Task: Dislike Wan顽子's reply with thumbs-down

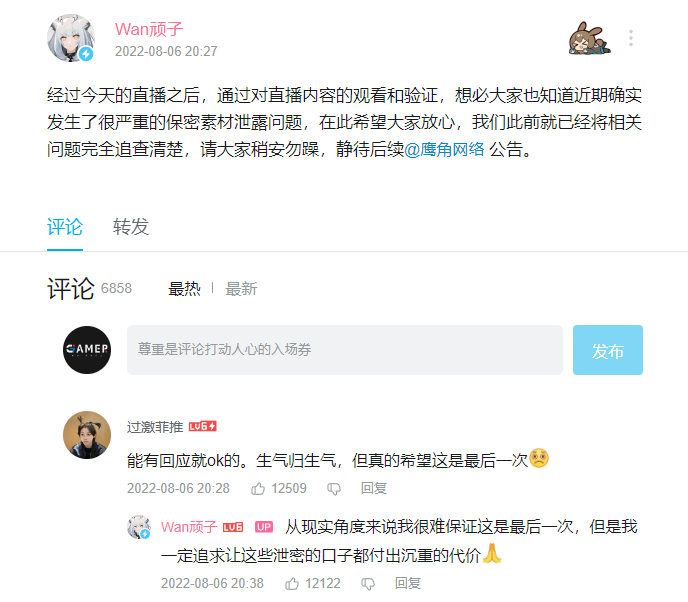Action: pyautogui.click(x=368, y=584)
